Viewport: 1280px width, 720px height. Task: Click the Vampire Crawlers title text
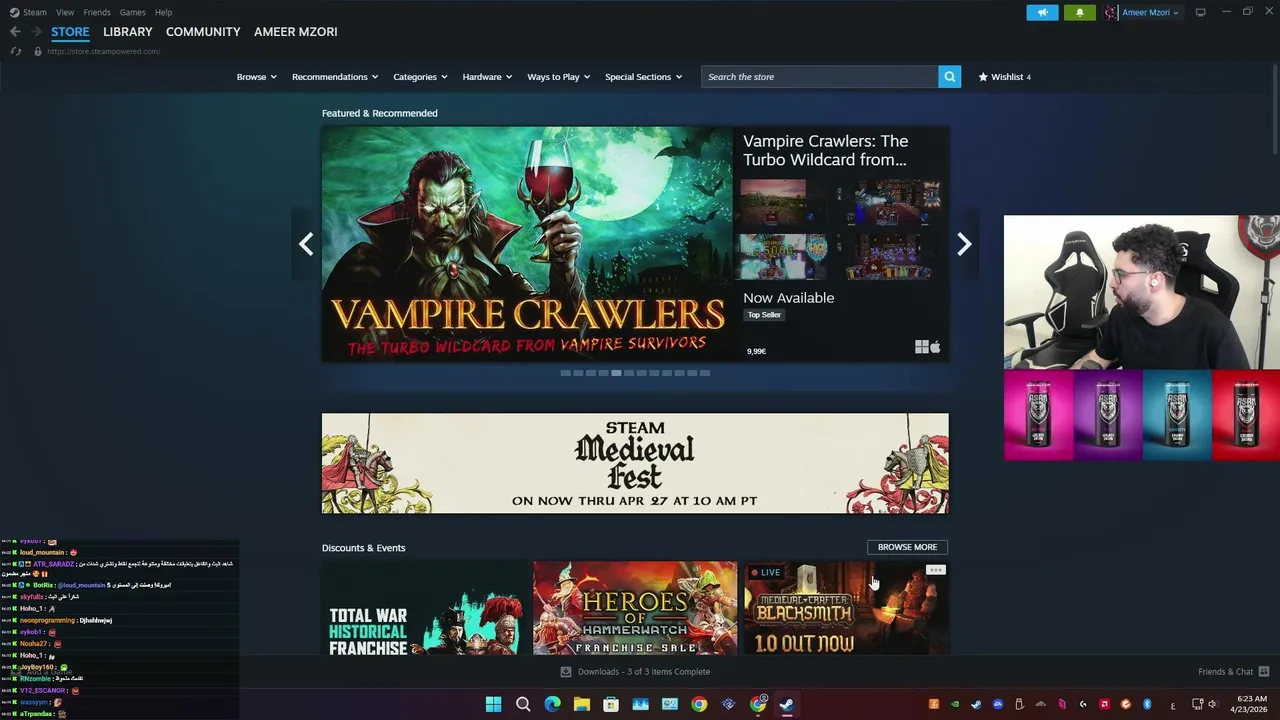pyautogui.click(x=826, y=150)
